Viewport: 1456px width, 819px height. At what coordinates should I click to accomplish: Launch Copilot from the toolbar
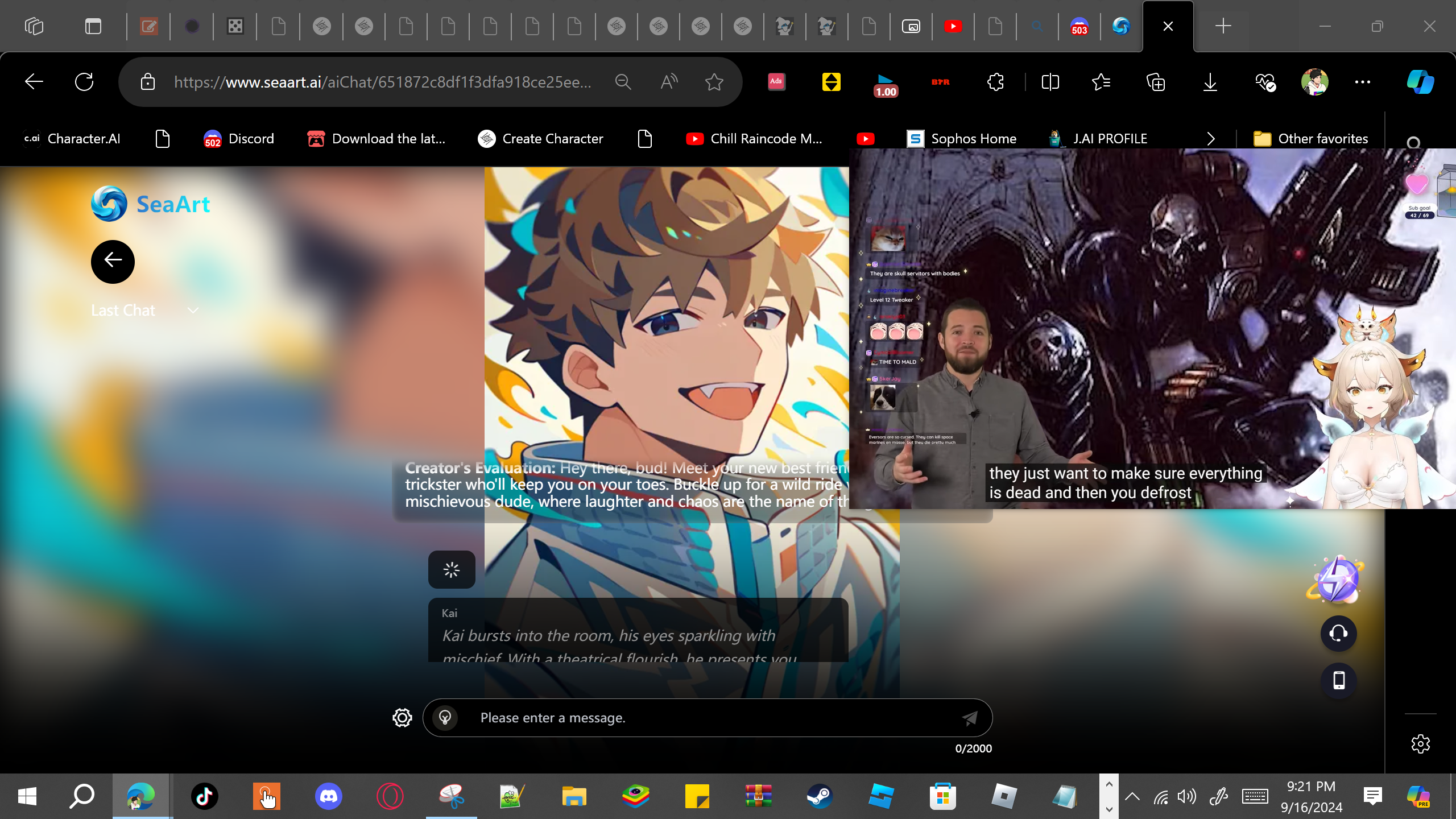click(1421, 82)
